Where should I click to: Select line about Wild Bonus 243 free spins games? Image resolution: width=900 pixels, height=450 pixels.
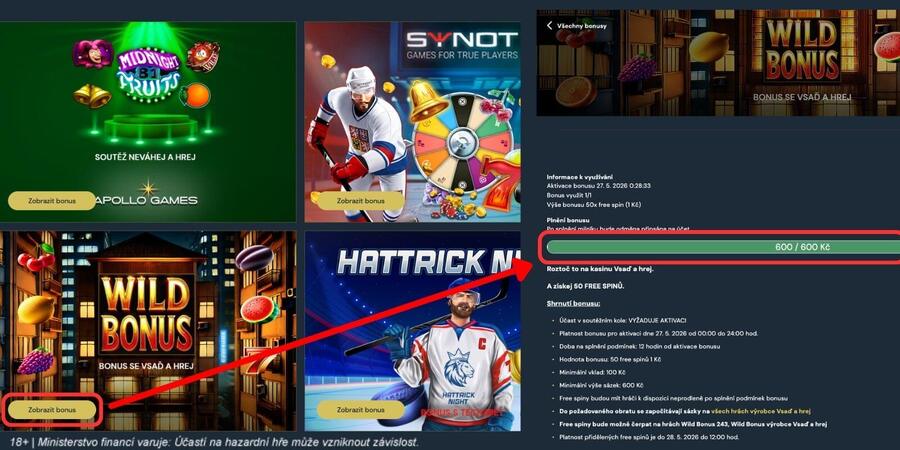click(x=693, y=424)
